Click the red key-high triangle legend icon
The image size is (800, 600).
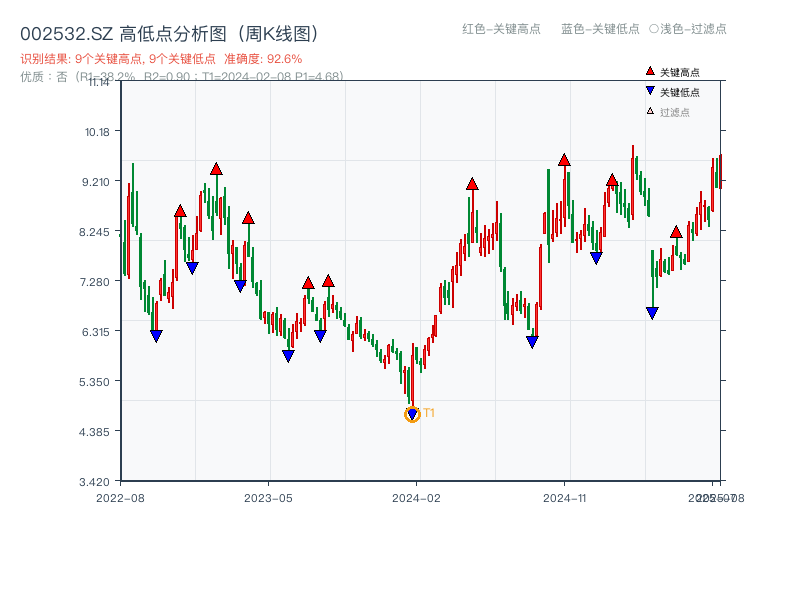tap(650, 71)
